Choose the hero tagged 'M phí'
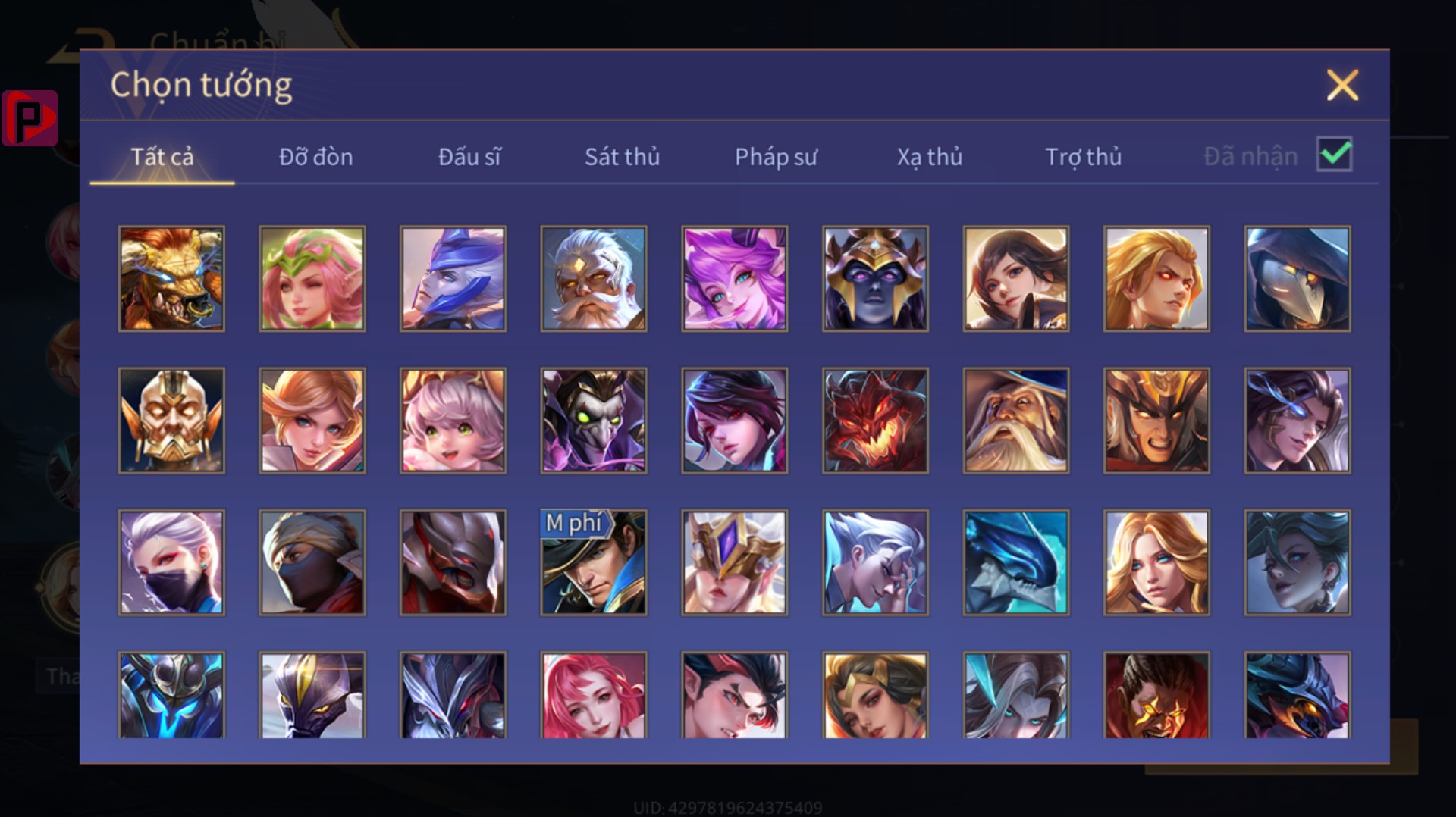The width and height of the screenshot is (1456, 817). tap(594, 562)
